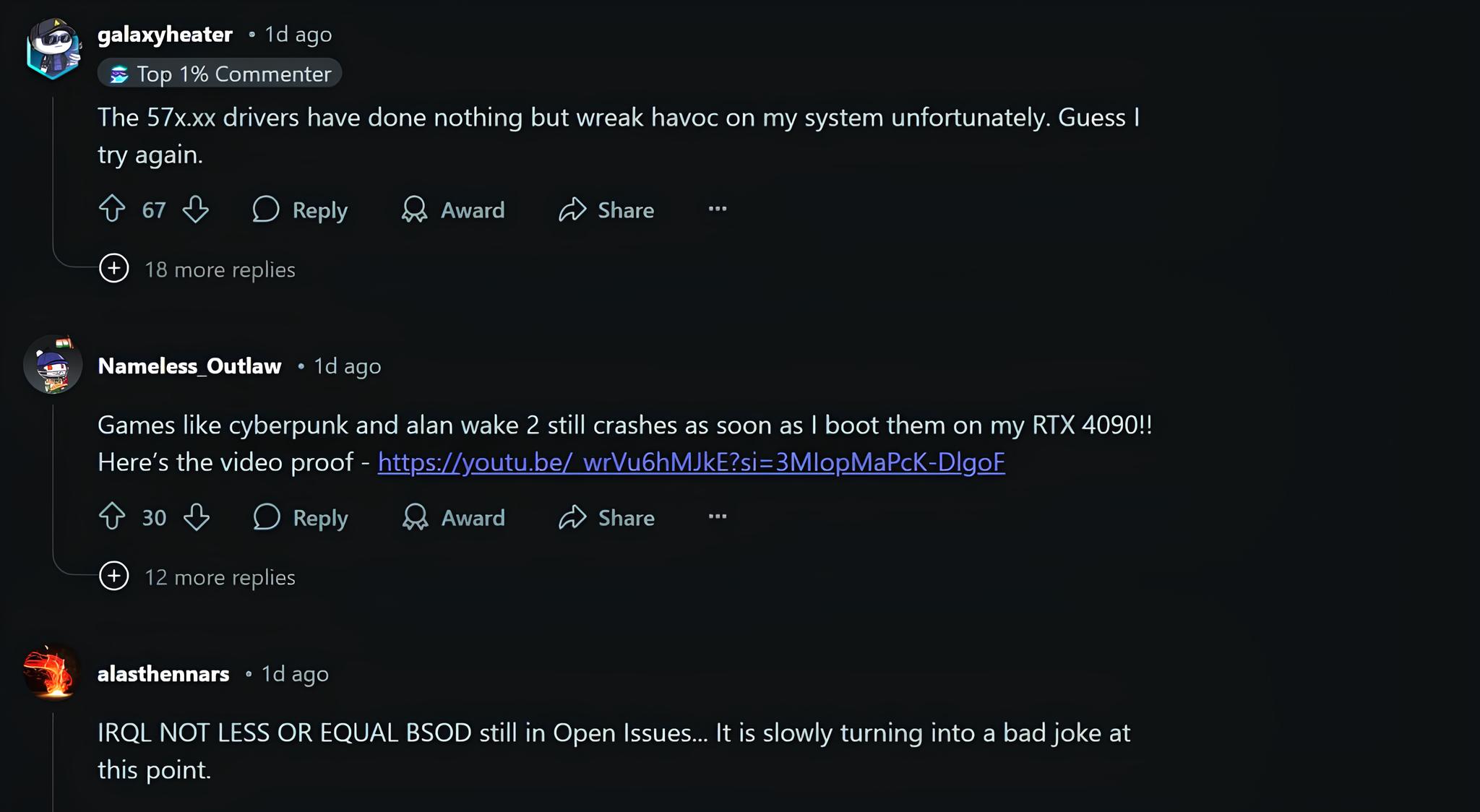Open galaxyheater's profile from username
Image resolution: width=1480 pixels, height=812 pixels.
point(165,35)
